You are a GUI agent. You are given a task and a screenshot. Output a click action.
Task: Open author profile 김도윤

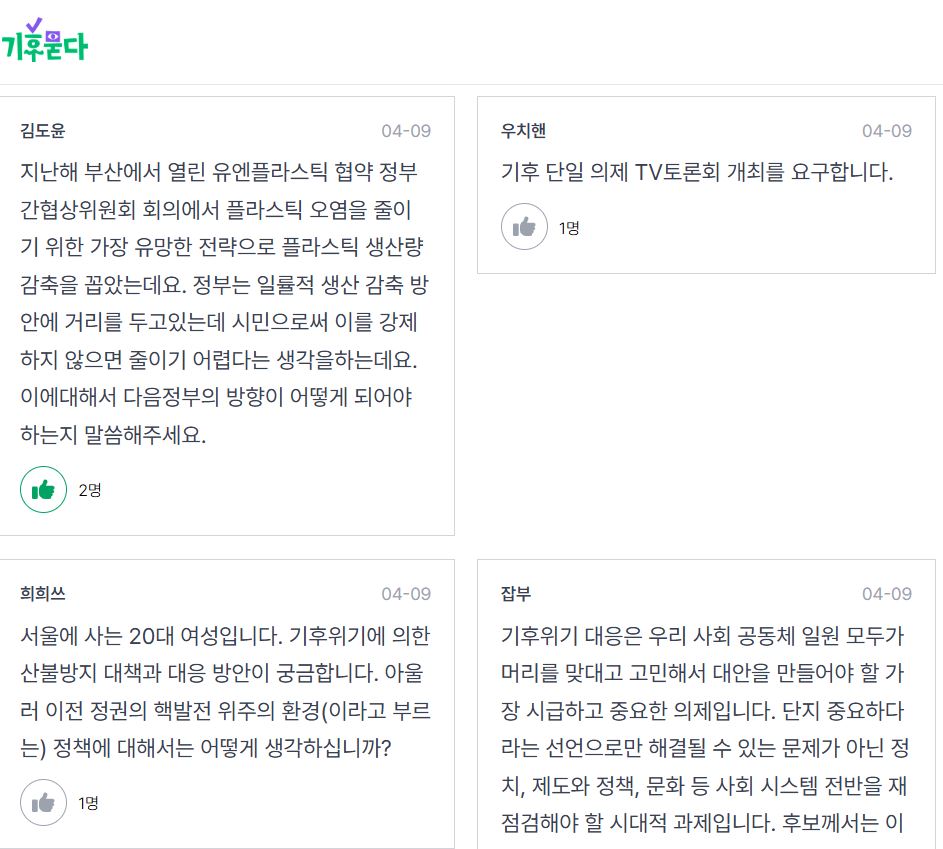(43, 131)
